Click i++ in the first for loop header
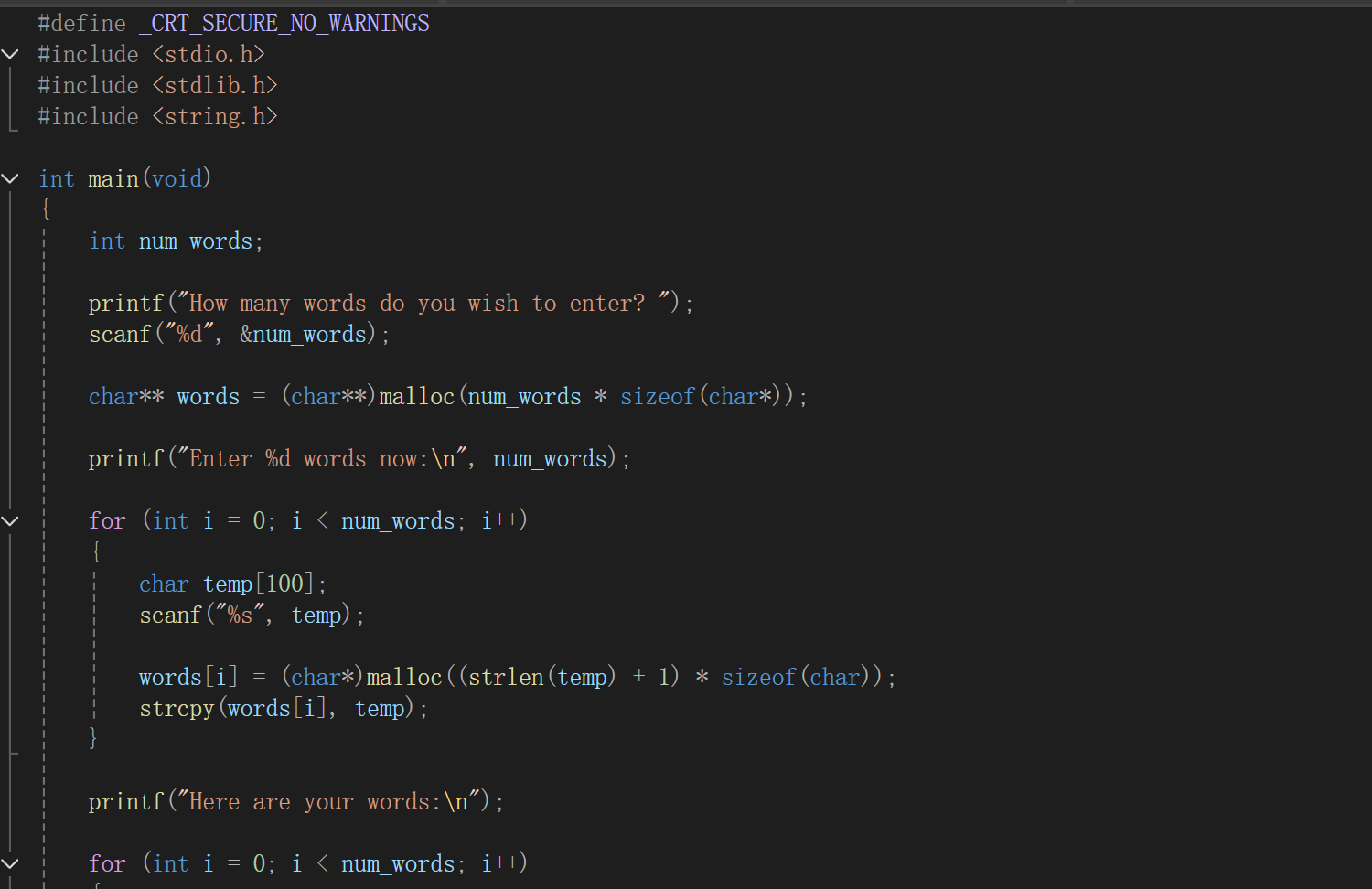Screen dimensions: 1372x889 coord(500,521)
